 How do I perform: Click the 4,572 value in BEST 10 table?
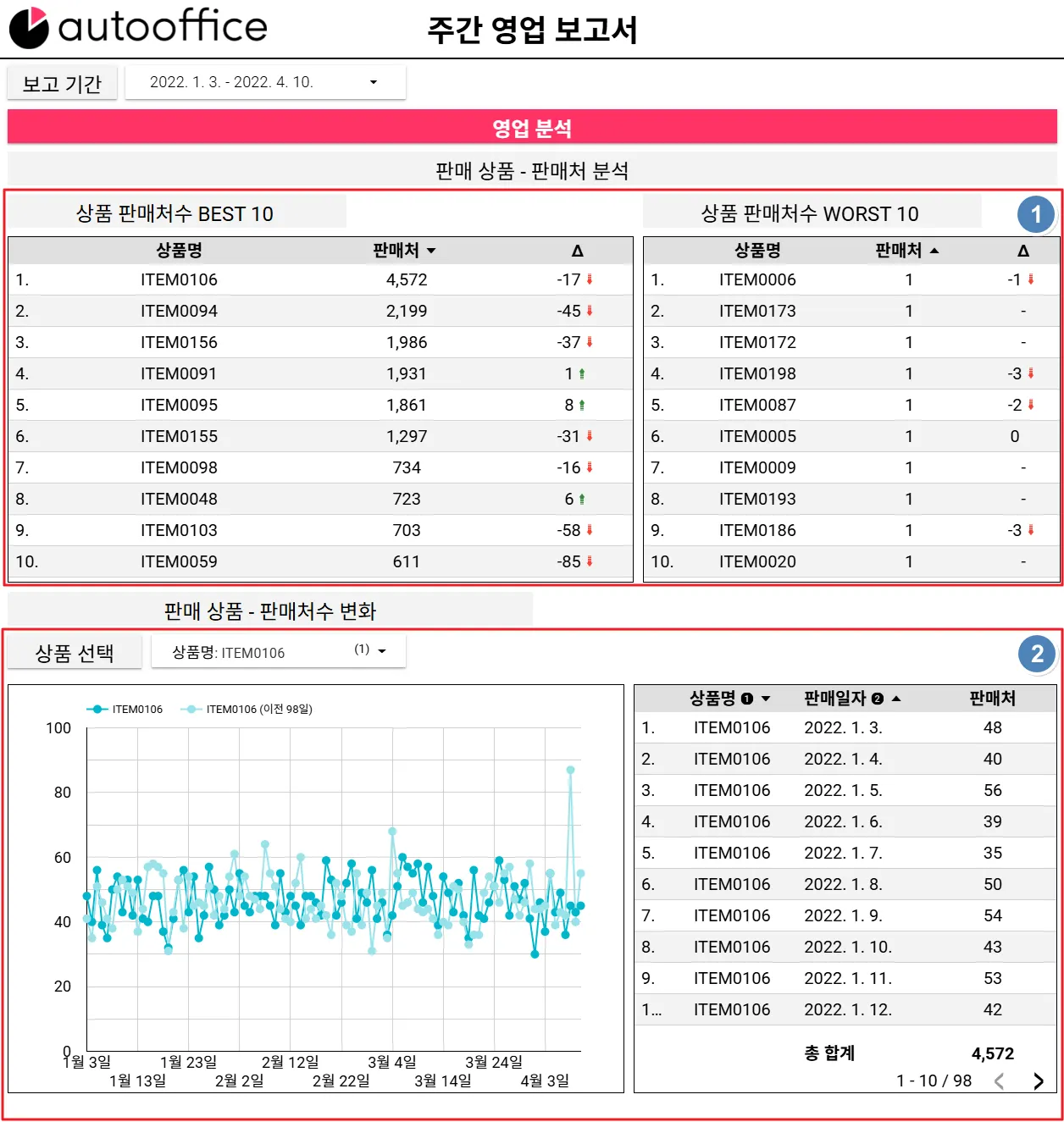(x=407, y=279)
